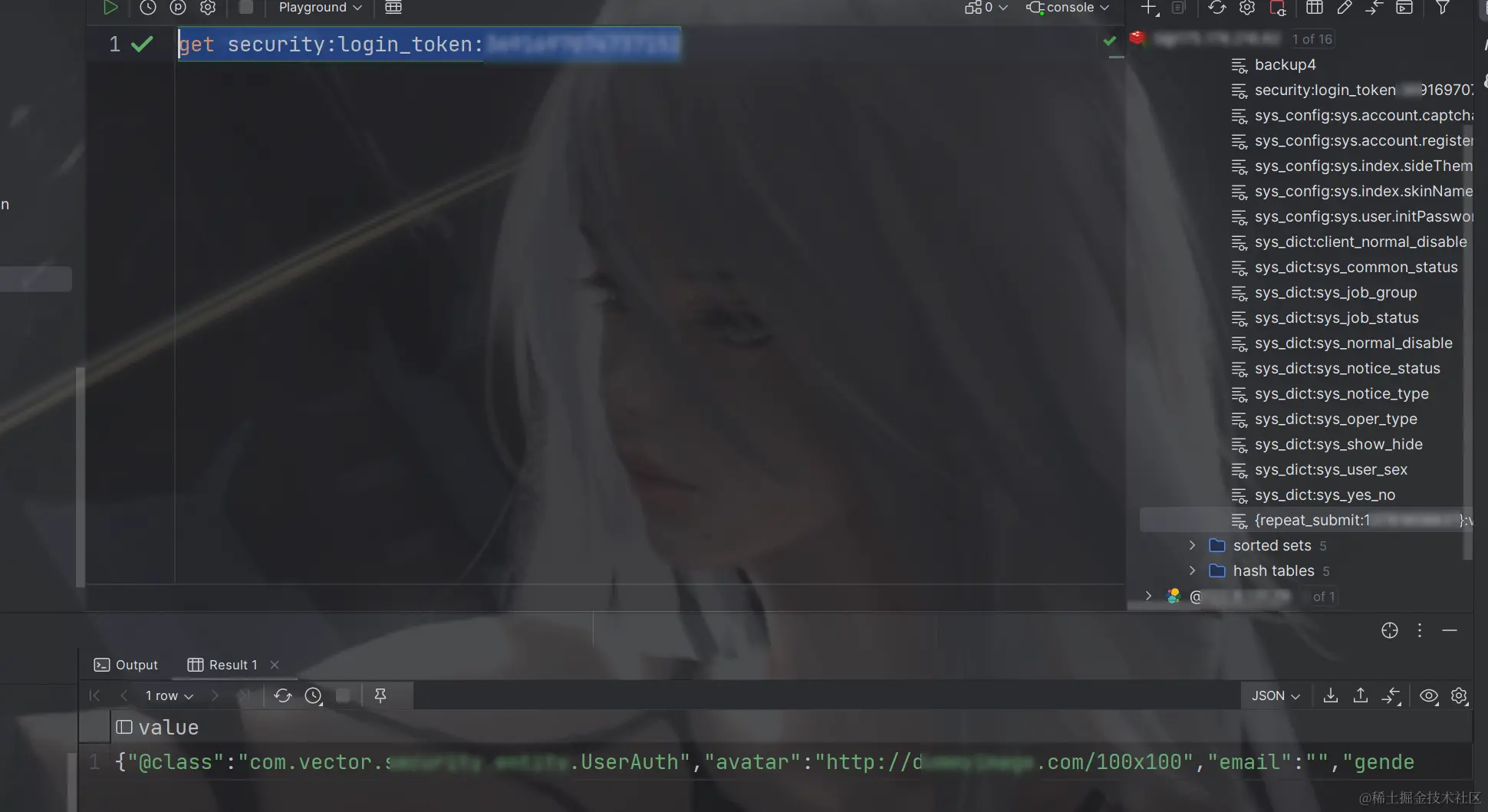Image resolution: width=1488 pixels, height=812 pixels.
Task: Select the {repeat_submit:1 key row
Action: [x=1306, y=520]
